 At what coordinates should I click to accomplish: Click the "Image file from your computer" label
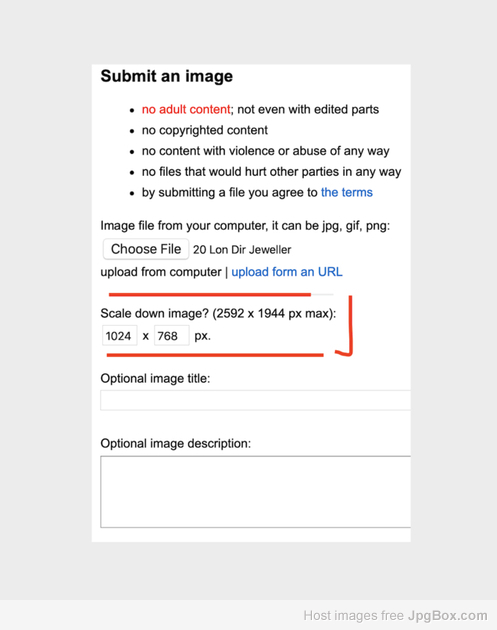coord(245,226)
